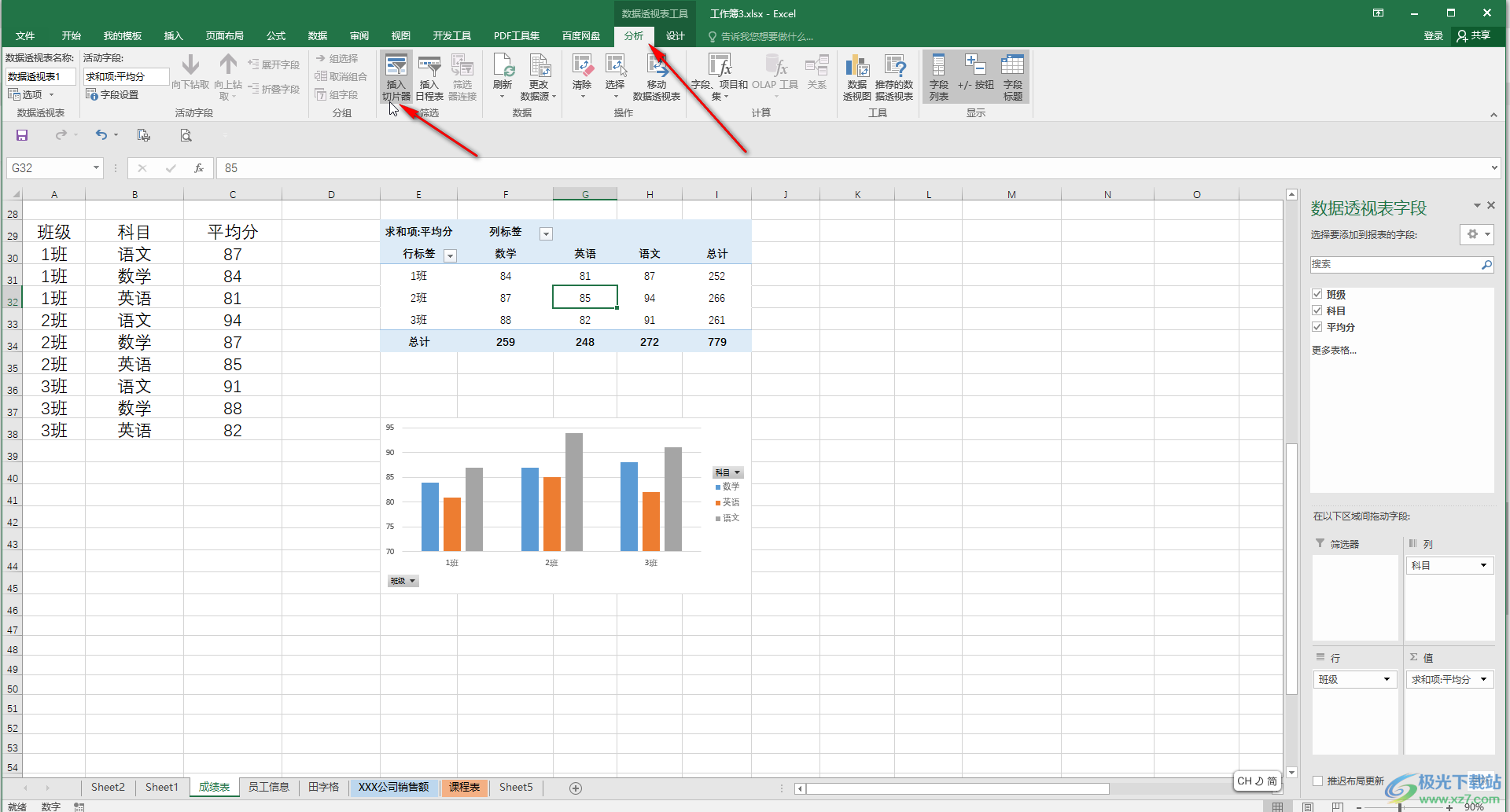Click Expand Field (展开字段) icon

(x=253, y=64)
